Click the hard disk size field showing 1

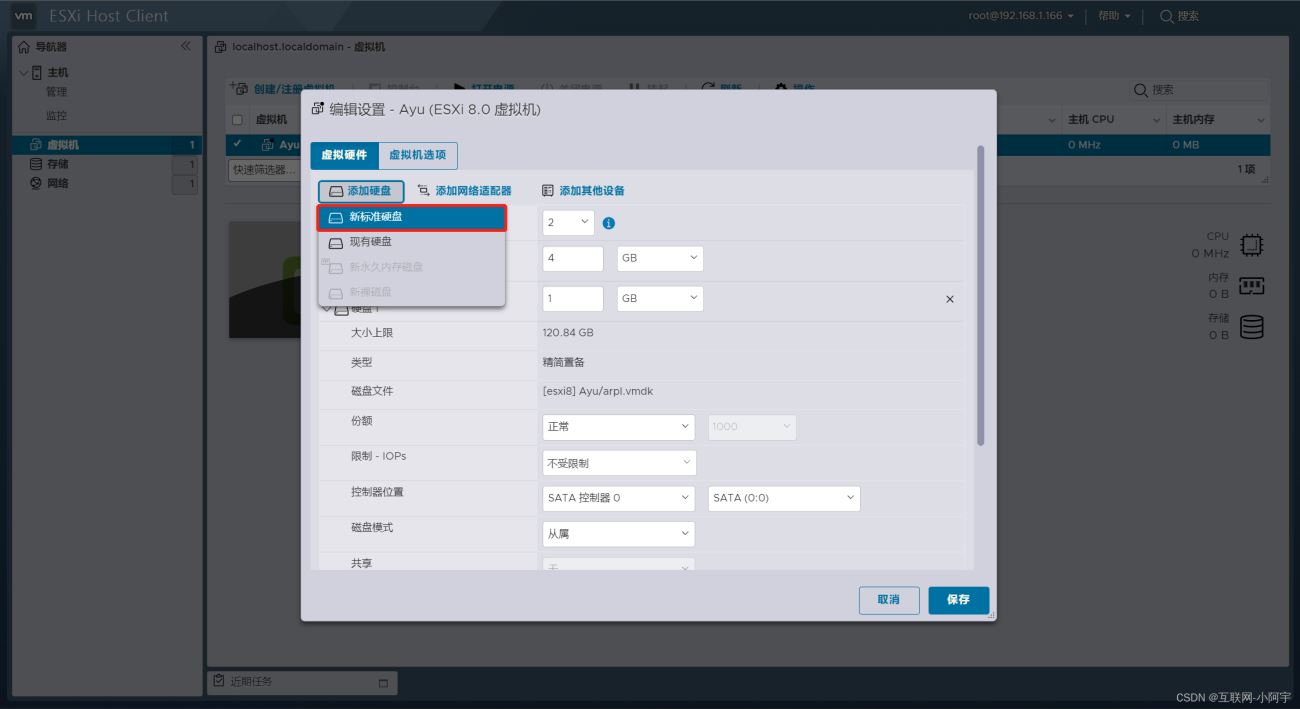coord(573,298)
